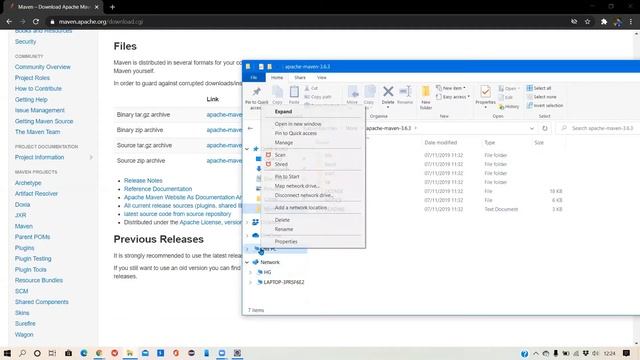Viewport: 640px width, 360px height.
Task: Open the Release Notes link
Action: point(143,180)
